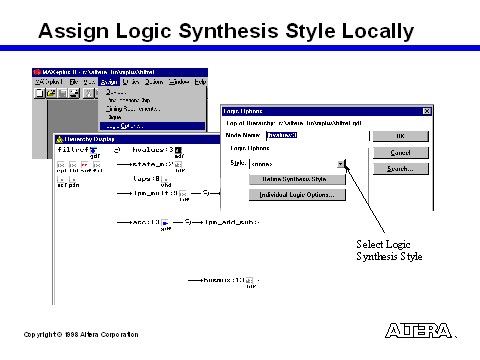Image resolution: width=480 pixels, height=360 pixels.
Task: Select the hvalues:3 tdf file icon
Action: 178,150
